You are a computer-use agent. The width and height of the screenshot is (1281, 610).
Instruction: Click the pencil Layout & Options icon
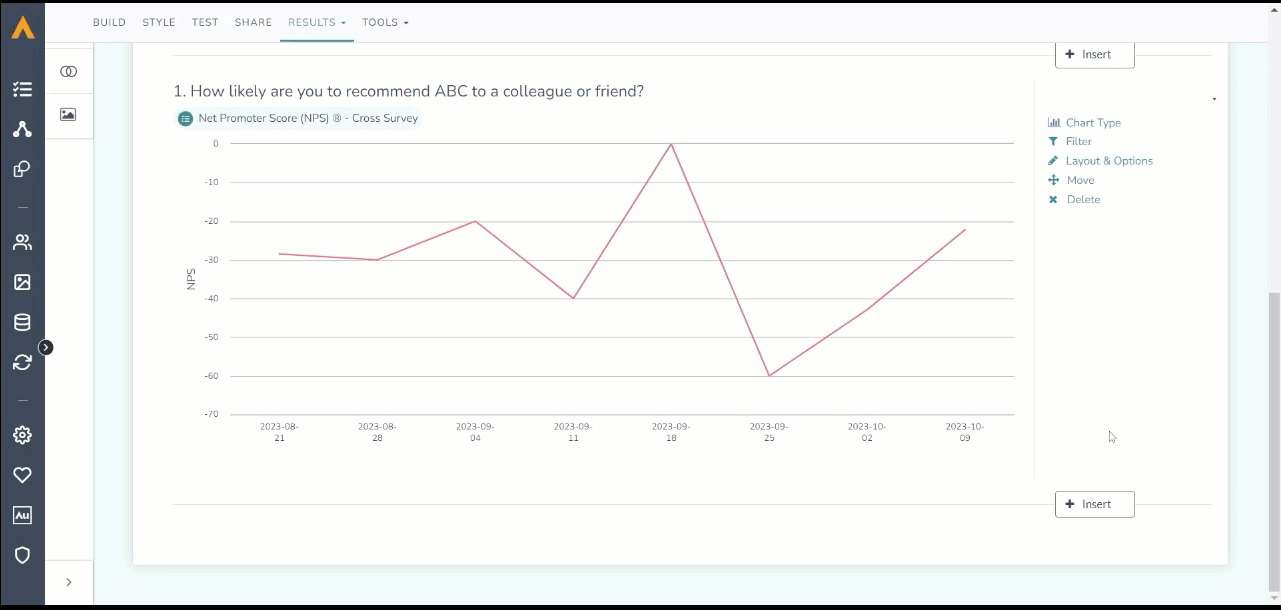1053,160
